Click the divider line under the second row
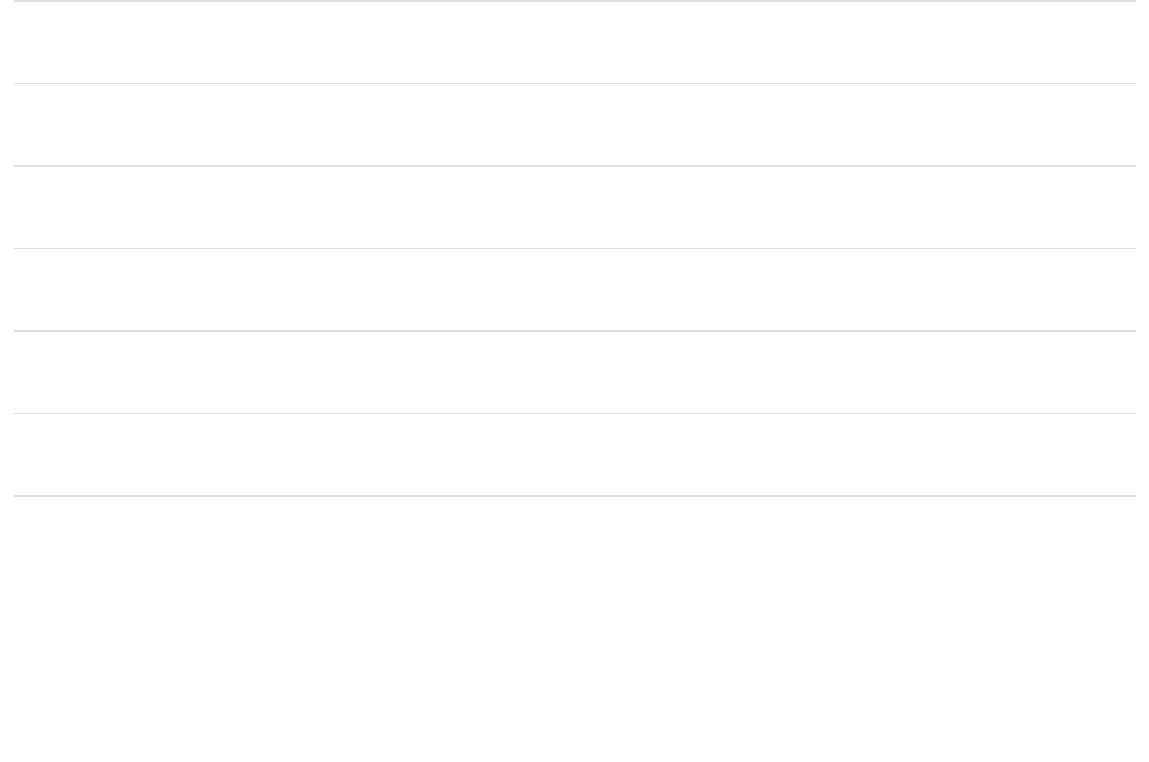The width and height of the screenshot is (1149, 762). coord(574,166)
